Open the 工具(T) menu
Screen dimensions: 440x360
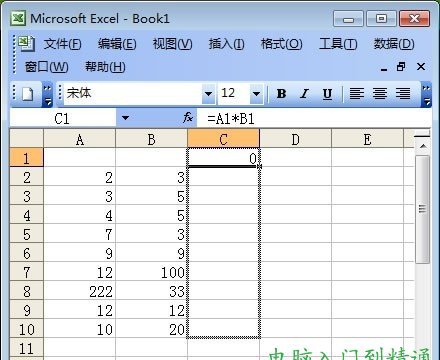coord(338,44)
